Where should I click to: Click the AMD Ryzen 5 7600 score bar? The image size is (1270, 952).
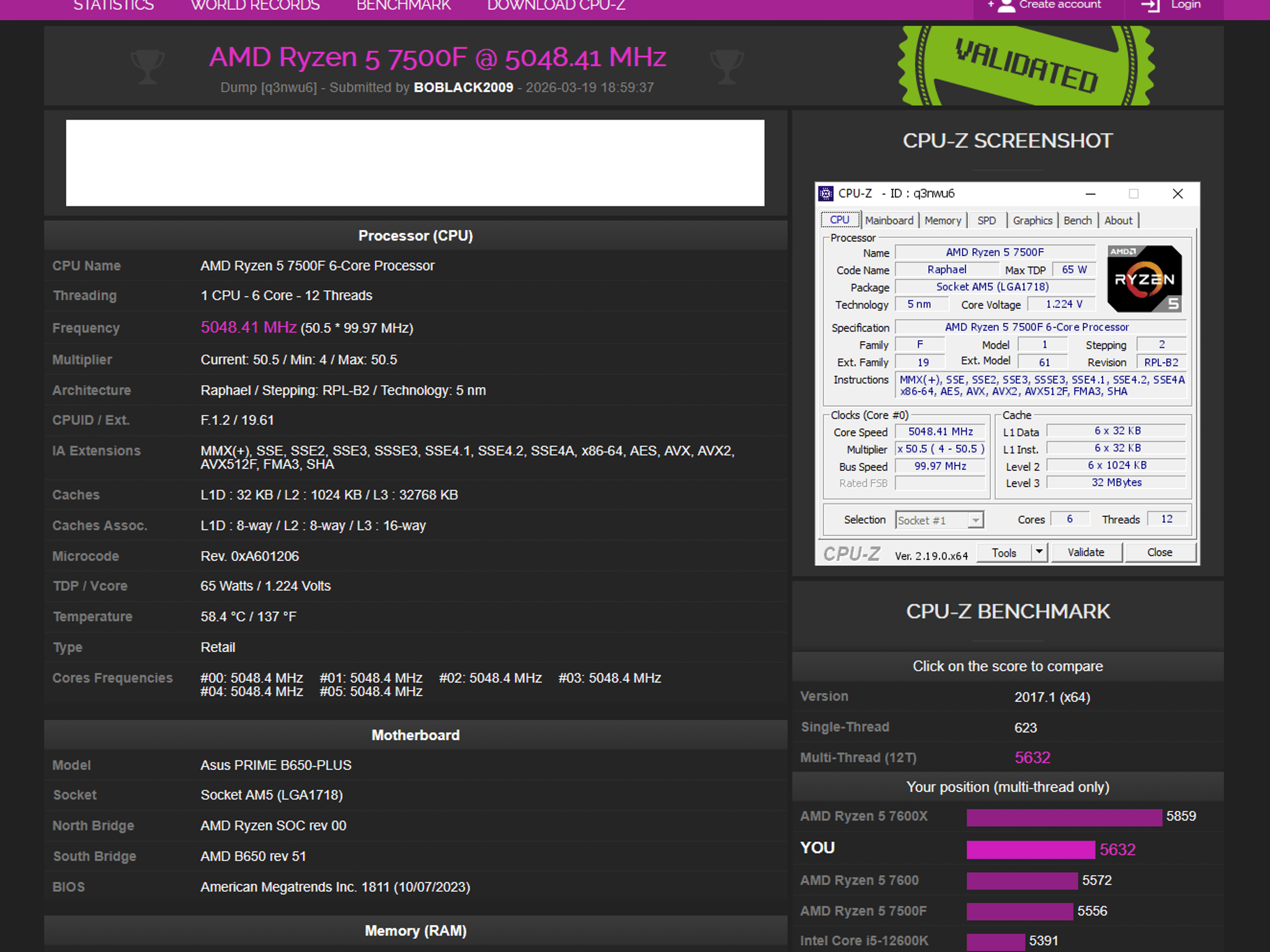click(x=1022, y=881)
